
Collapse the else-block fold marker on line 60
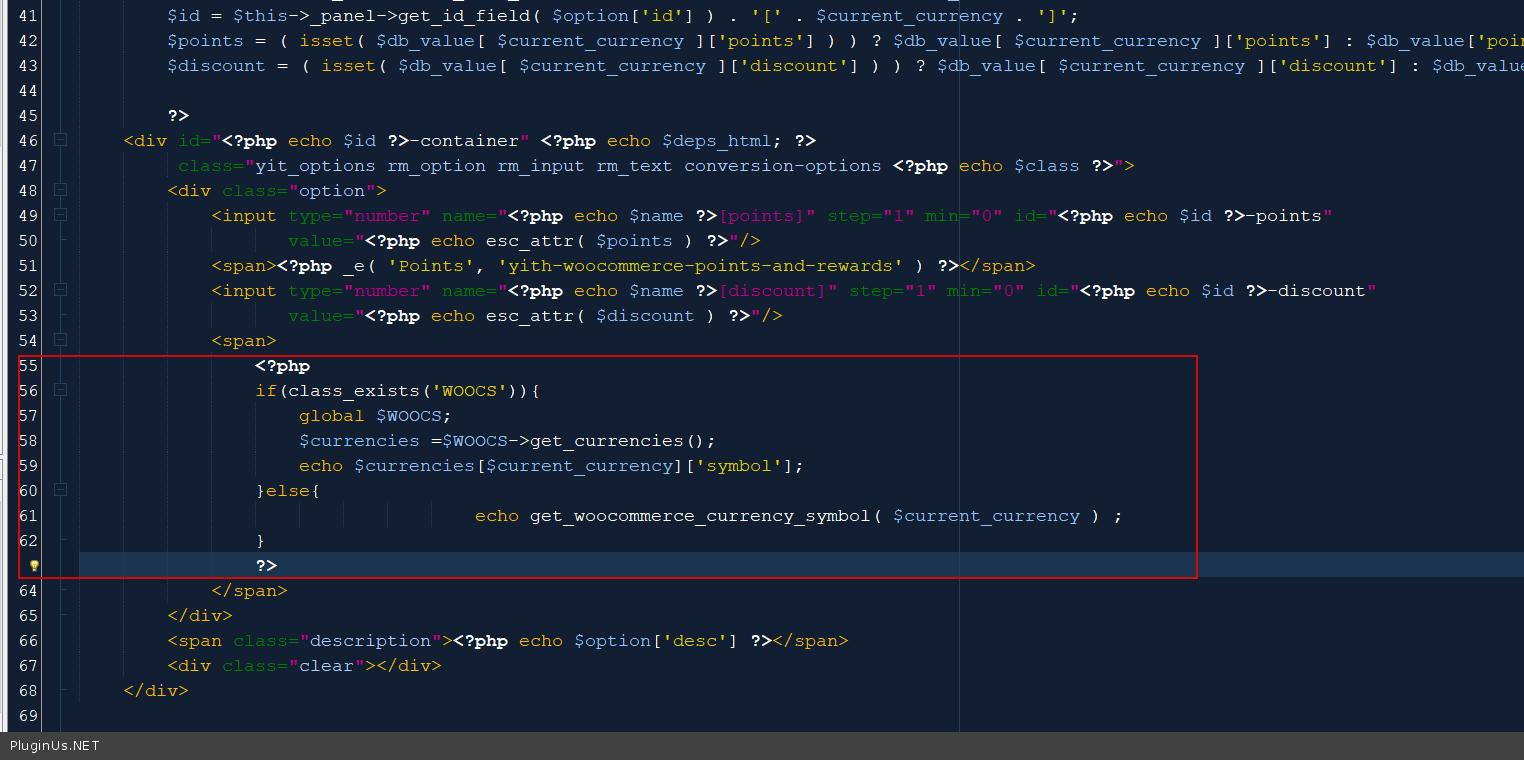[60, 491]
